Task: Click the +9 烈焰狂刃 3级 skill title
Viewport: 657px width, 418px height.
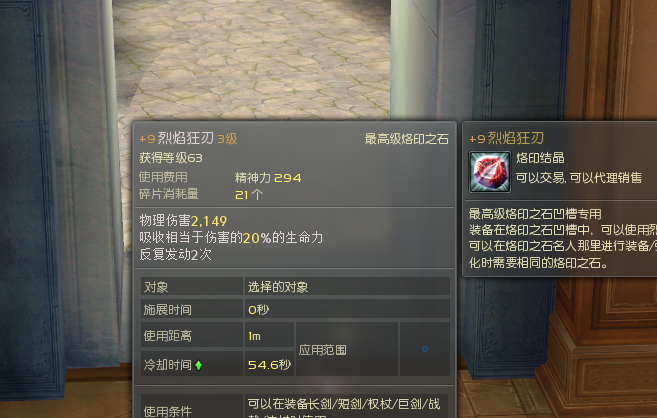Action: (x=188, y=138)
